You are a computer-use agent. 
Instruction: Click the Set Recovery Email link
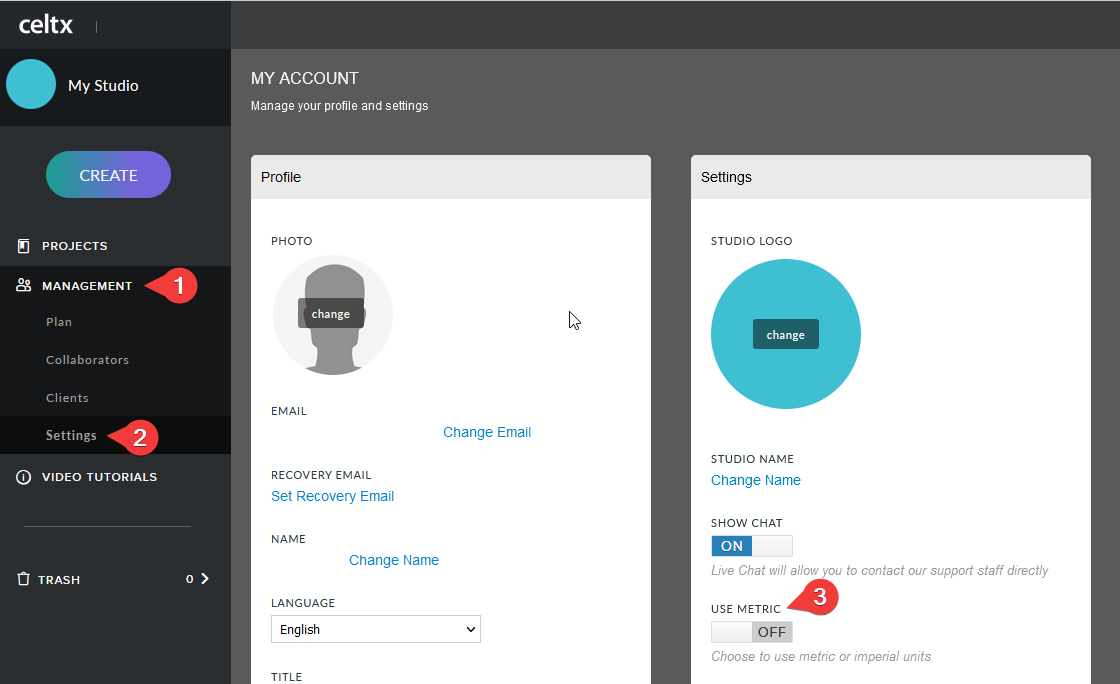332,496
